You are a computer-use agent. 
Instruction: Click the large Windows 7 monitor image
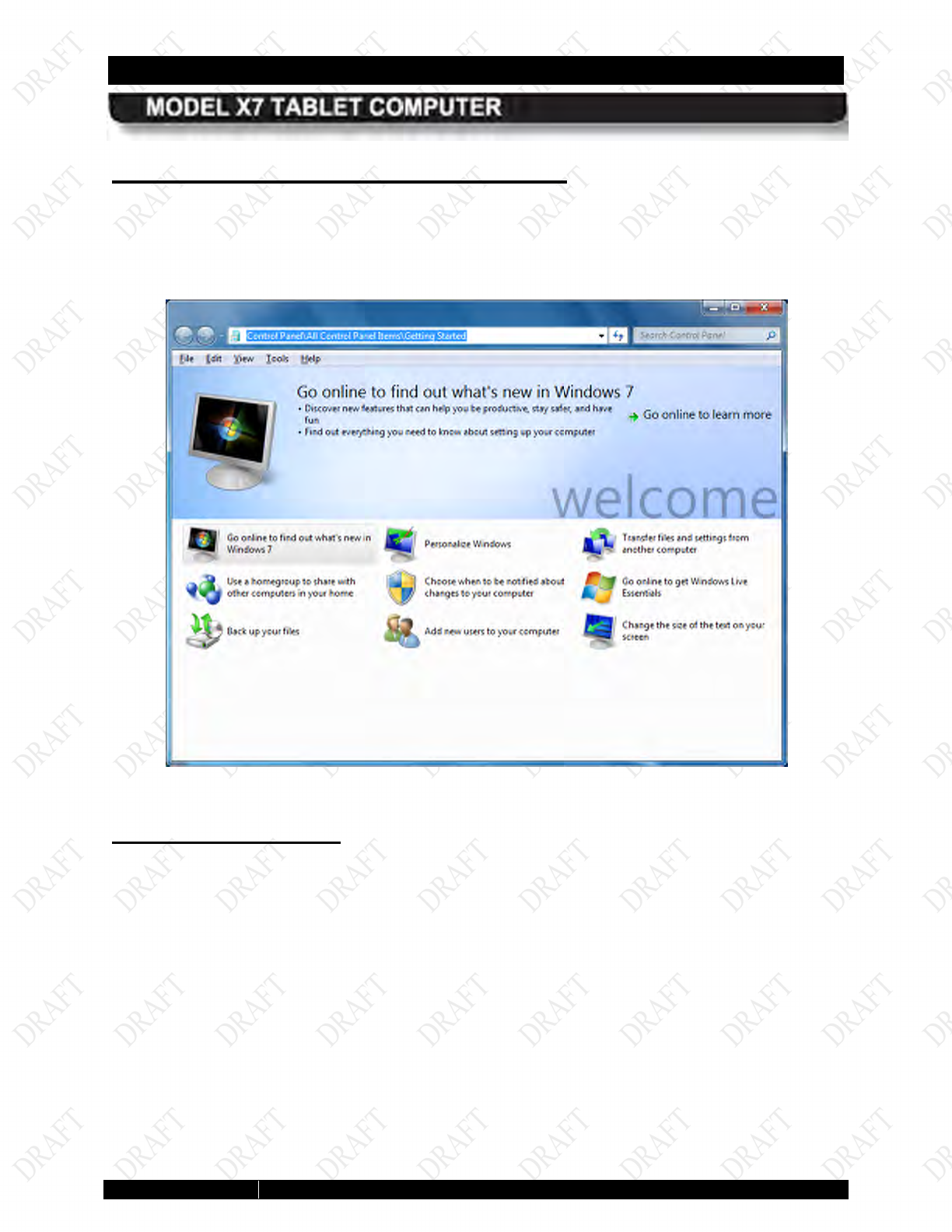click(233, 441)
